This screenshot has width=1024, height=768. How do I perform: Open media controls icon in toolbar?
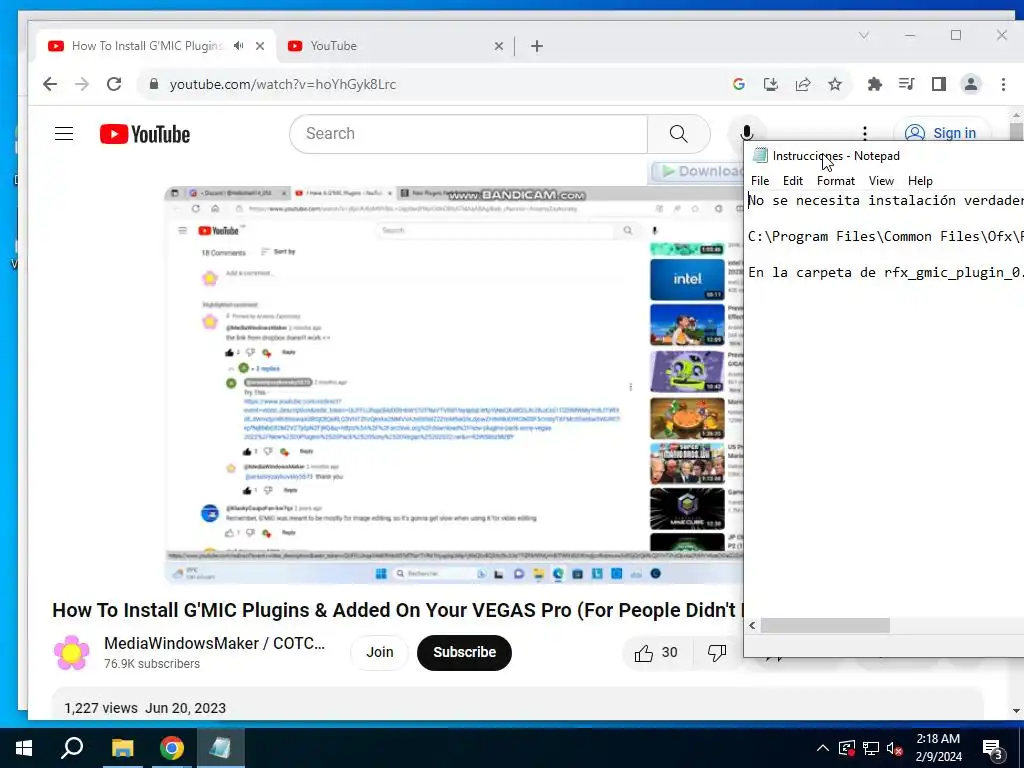pyautogui.click(x=906, y=84)
